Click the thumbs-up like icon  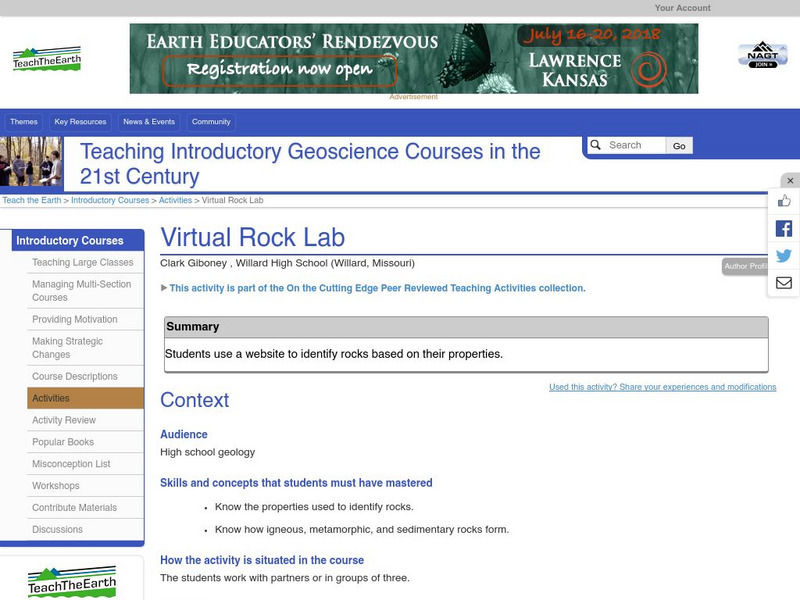(786, 200)
